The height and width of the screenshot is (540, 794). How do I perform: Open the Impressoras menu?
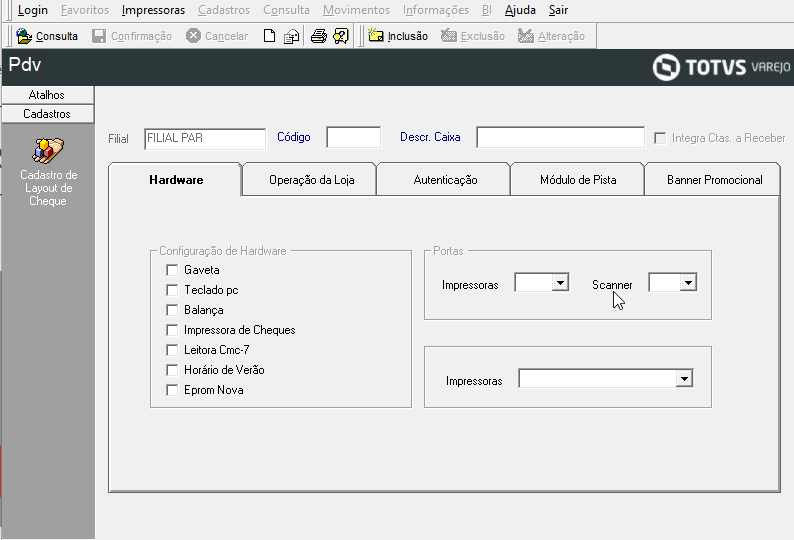(153, 10)
